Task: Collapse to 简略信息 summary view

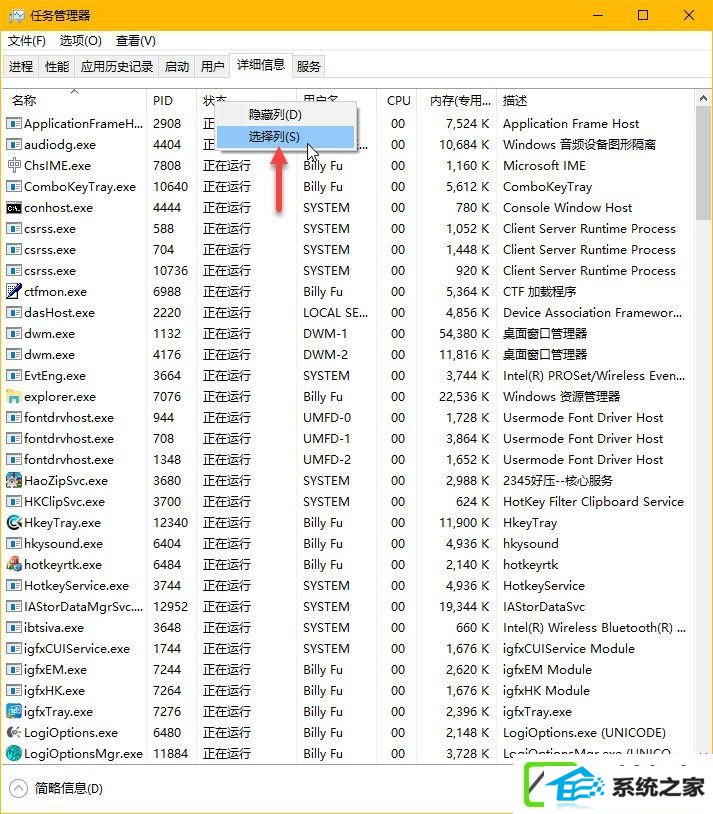Action: coord(56,789)
